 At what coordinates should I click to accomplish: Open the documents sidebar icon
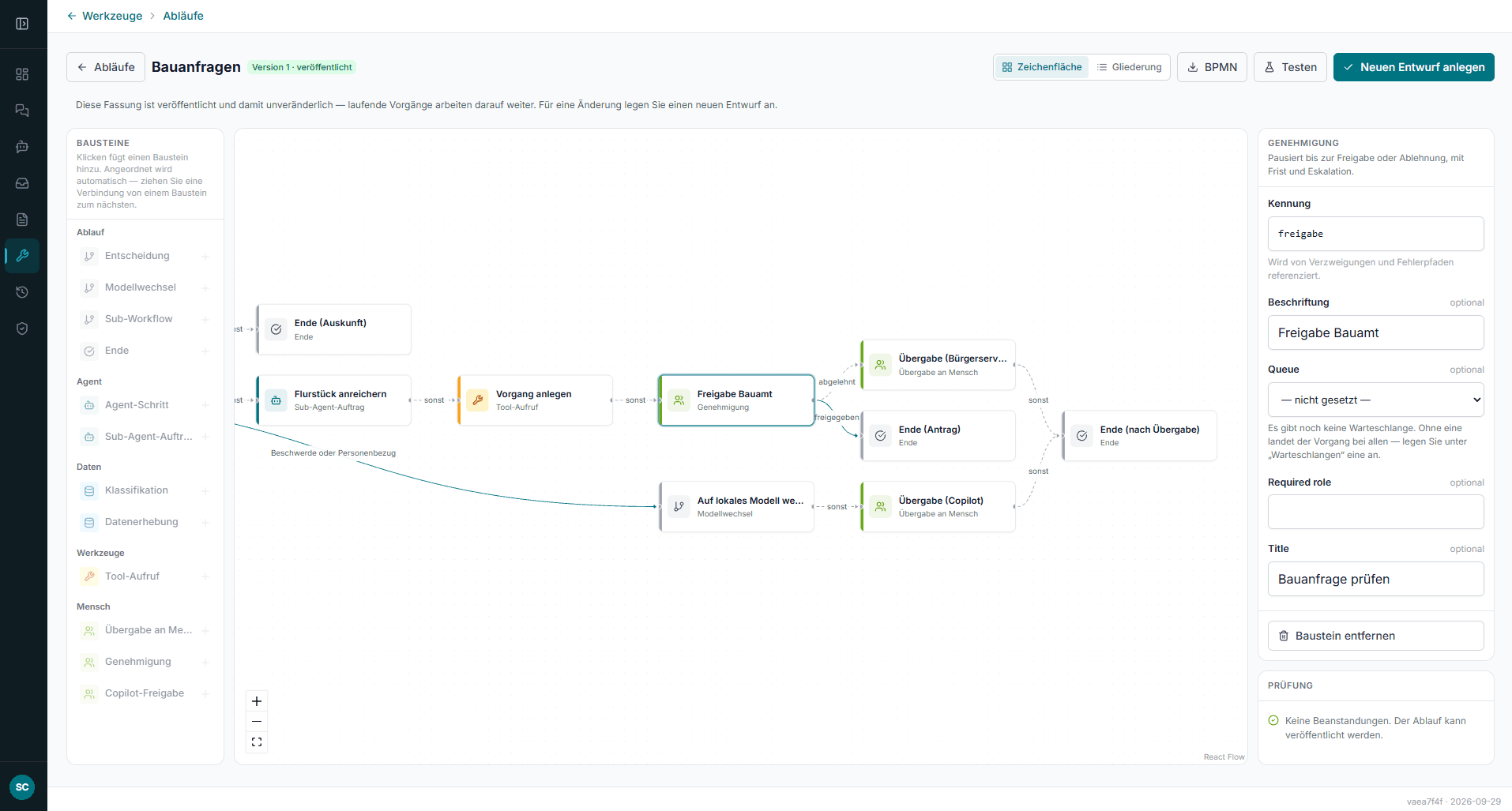[22, 220]
